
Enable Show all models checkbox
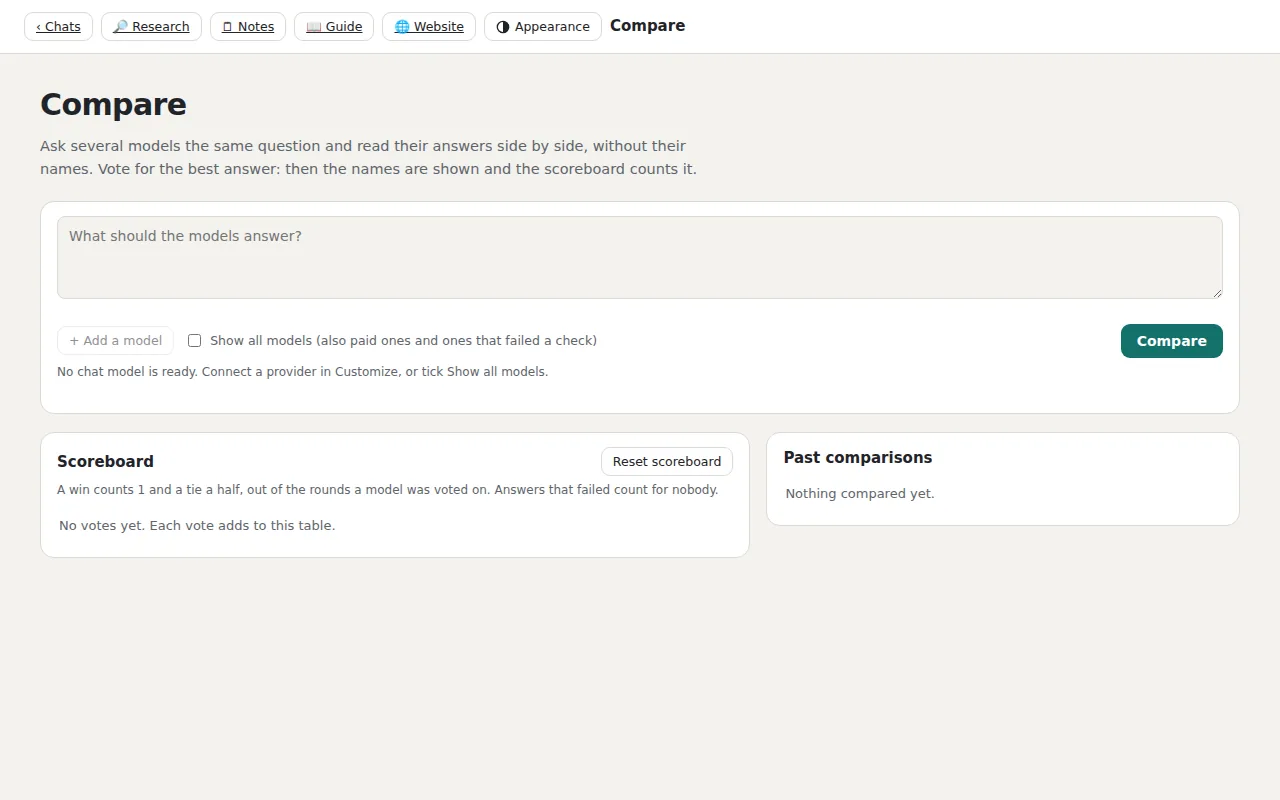pos(195,341)
